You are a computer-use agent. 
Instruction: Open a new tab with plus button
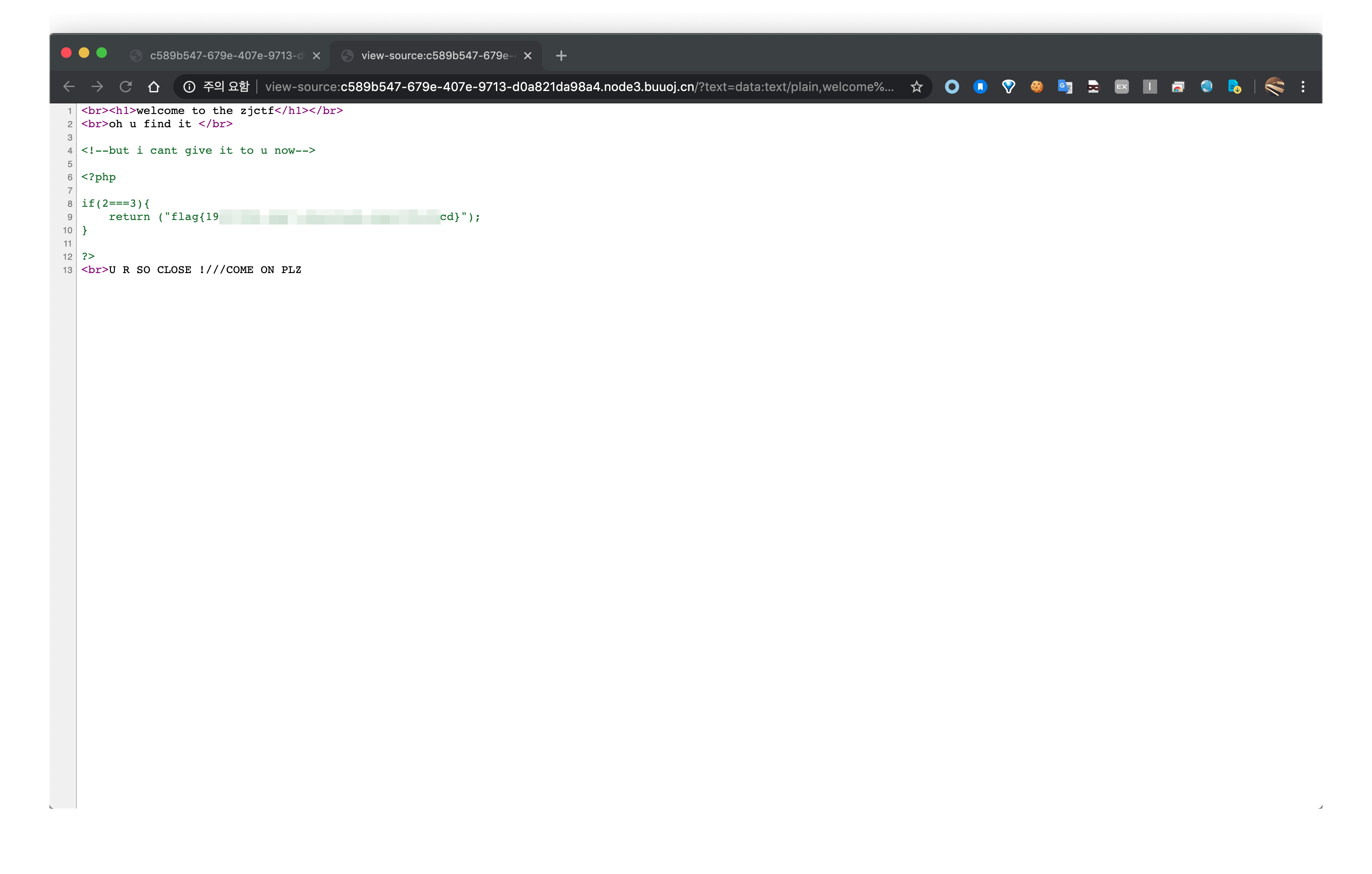(560, 56)
